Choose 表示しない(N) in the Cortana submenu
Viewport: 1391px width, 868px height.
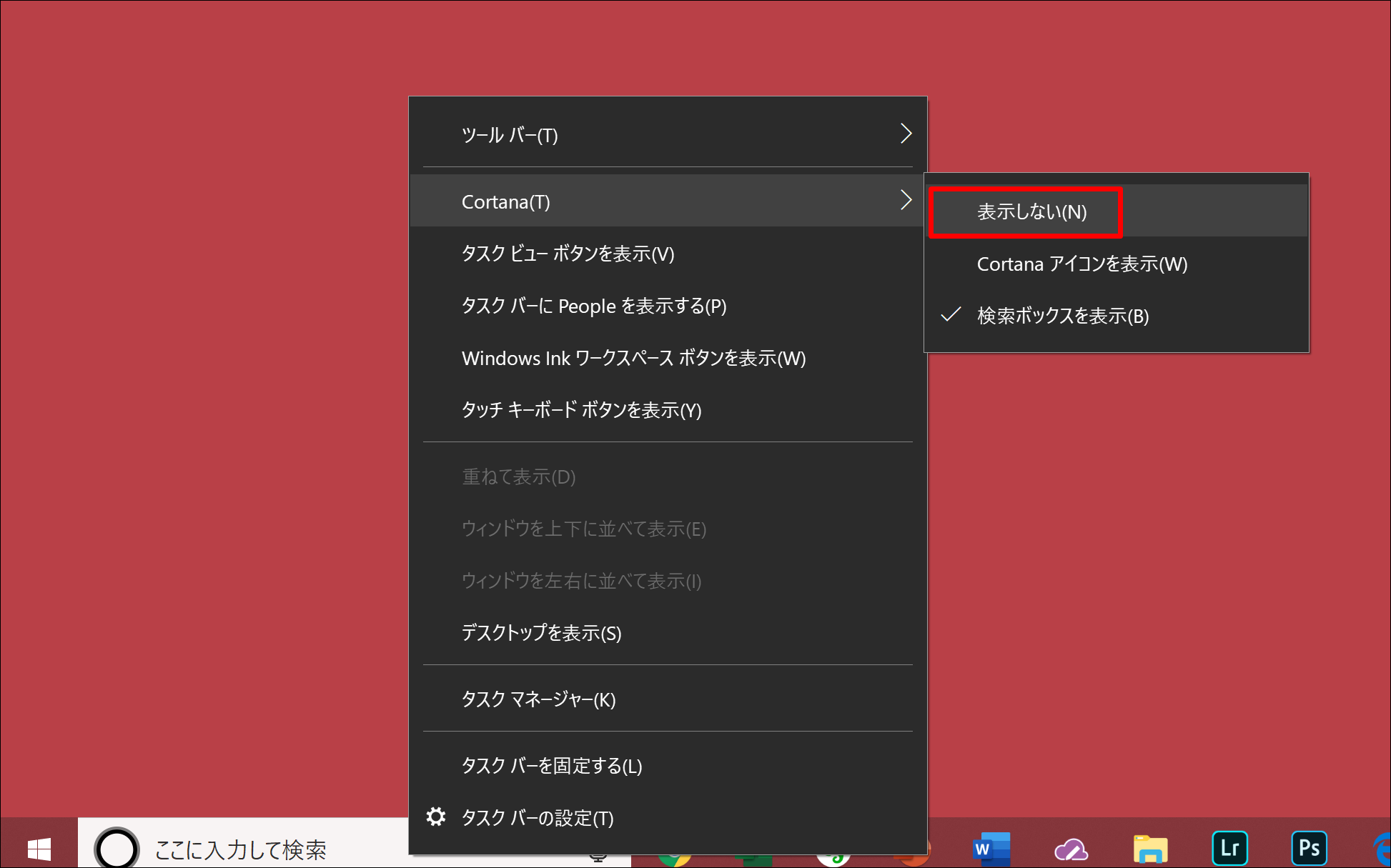pyautogui.click(x=1117, y=211)
